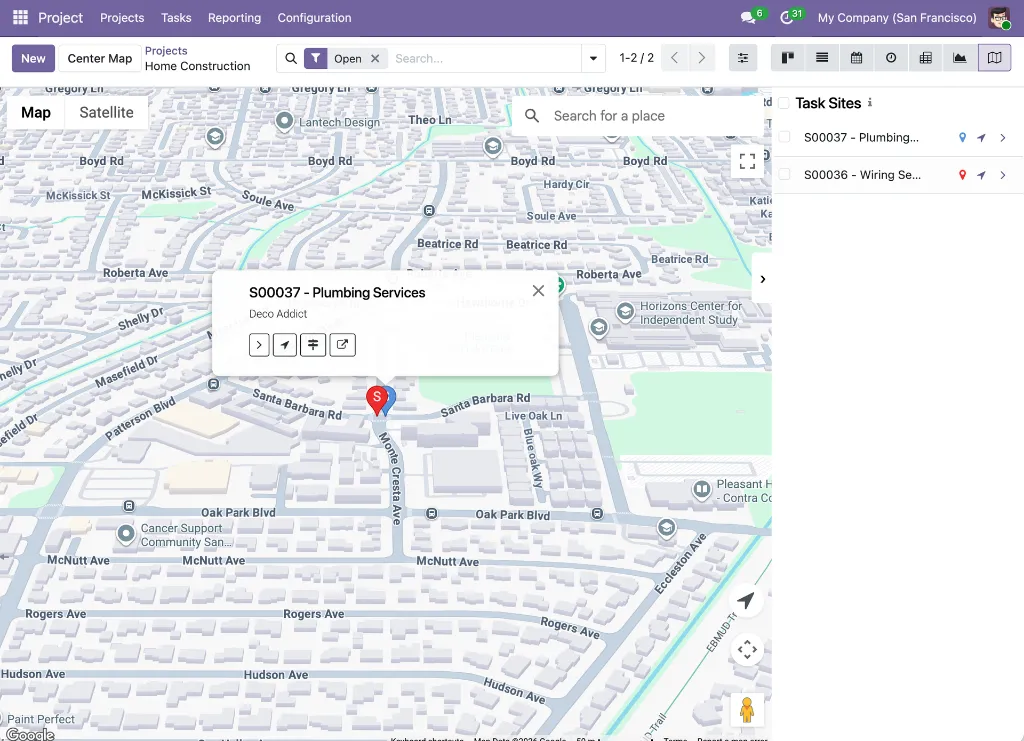Click the Google logo on map

point(30,734)
